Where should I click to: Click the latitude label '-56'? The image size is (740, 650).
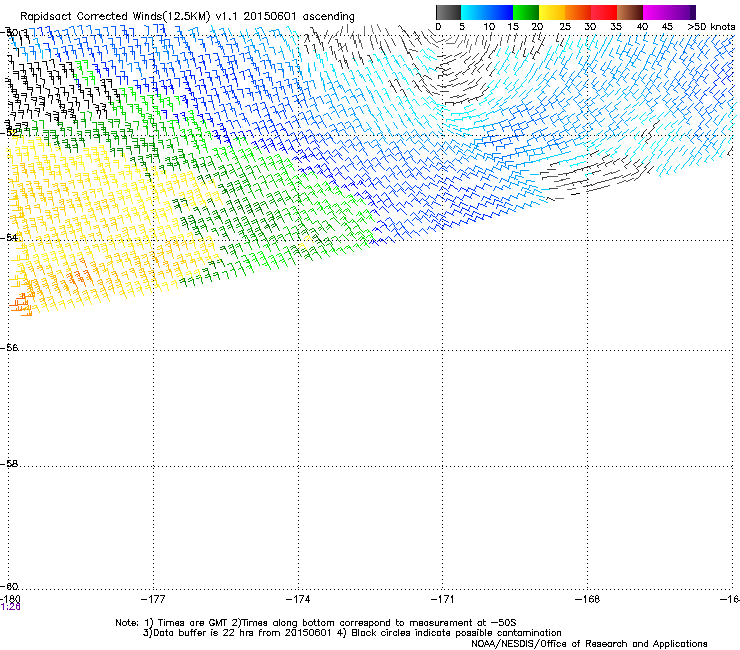point(9,347)
